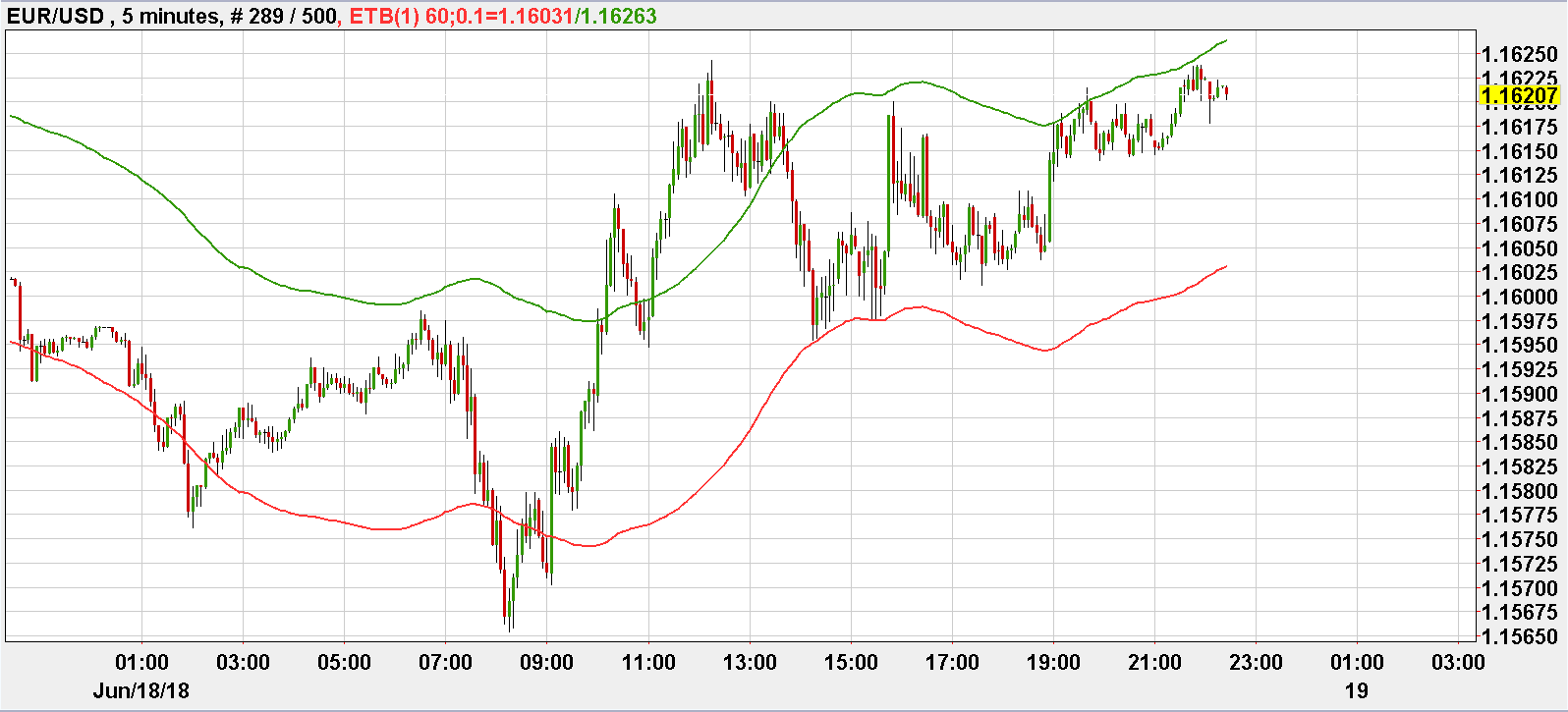Click the 03:00 label after the 19 date marker
Viewport: 1568px width, 712px height.
click(x=1458, y=662)
